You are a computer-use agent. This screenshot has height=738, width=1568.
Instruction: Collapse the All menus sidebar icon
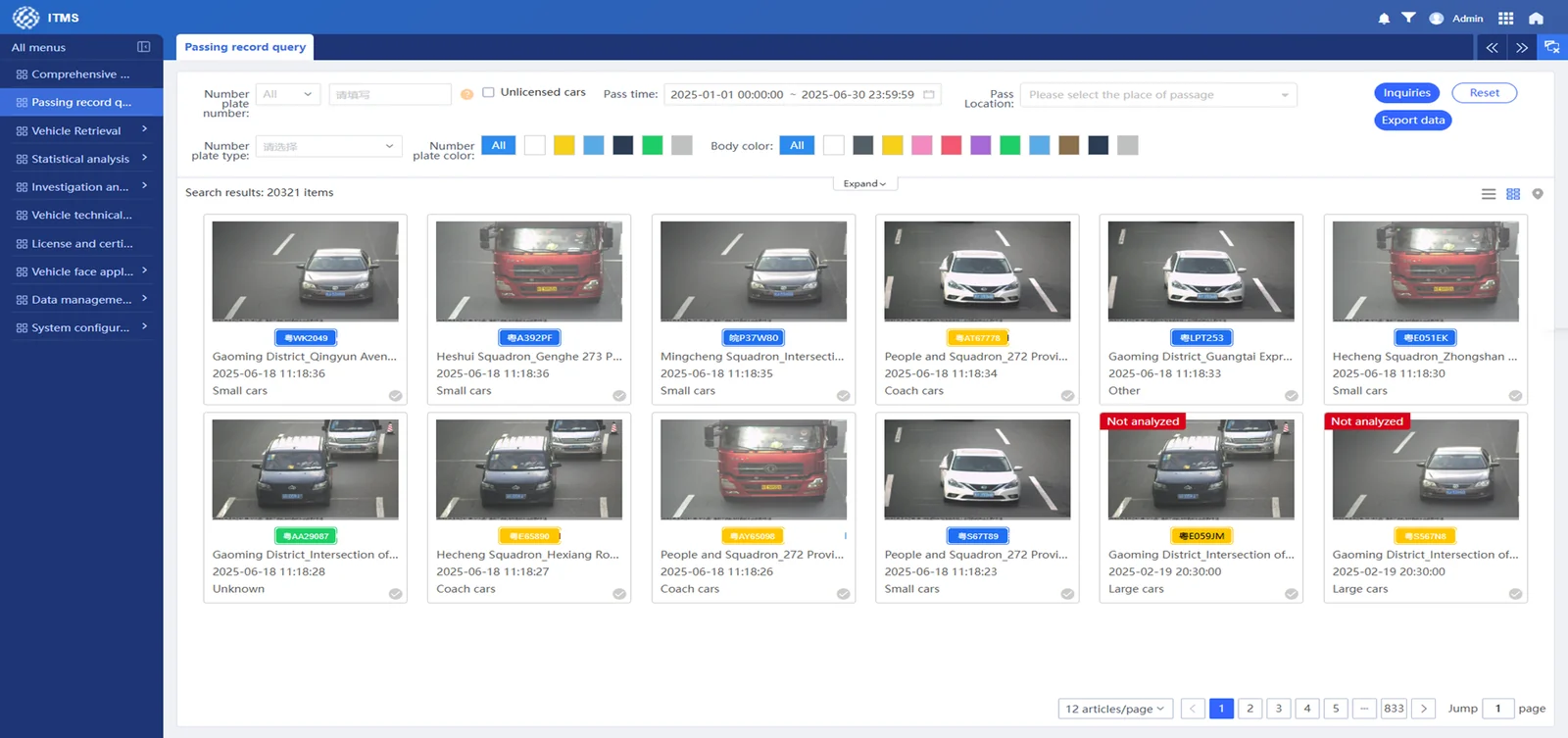click(x=144, y=47)
